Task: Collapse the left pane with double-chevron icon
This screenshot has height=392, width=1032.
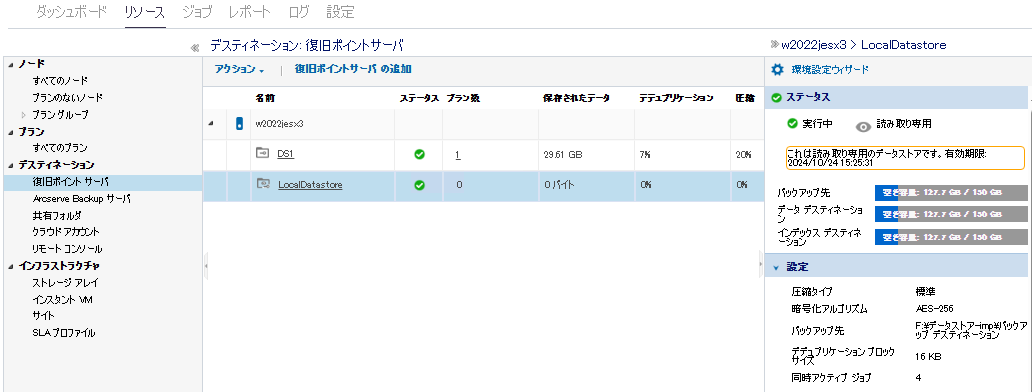Action: [x=195, y=47]
